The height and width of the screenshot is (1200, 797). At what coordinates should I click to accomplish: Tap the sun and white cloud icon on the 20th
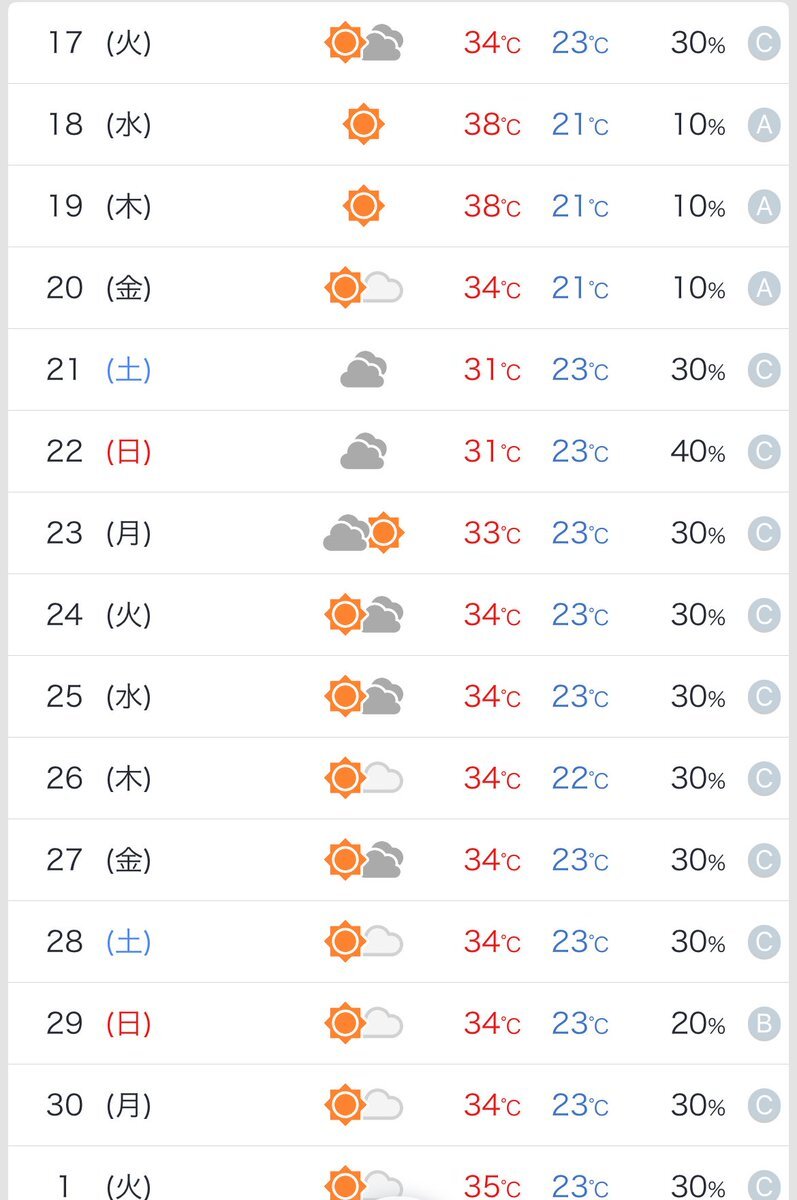[365, 288]
